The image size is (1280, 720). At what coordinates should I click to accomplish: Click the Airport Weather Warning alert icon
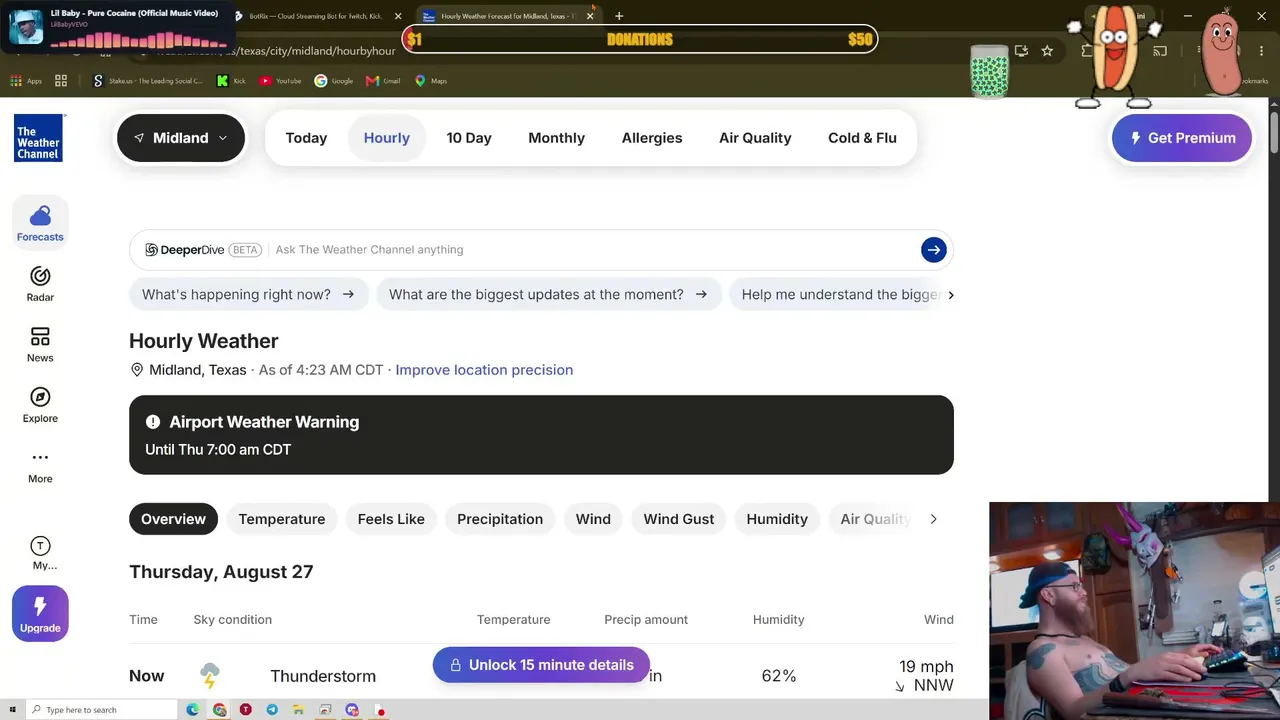click(x=153, y=422)
